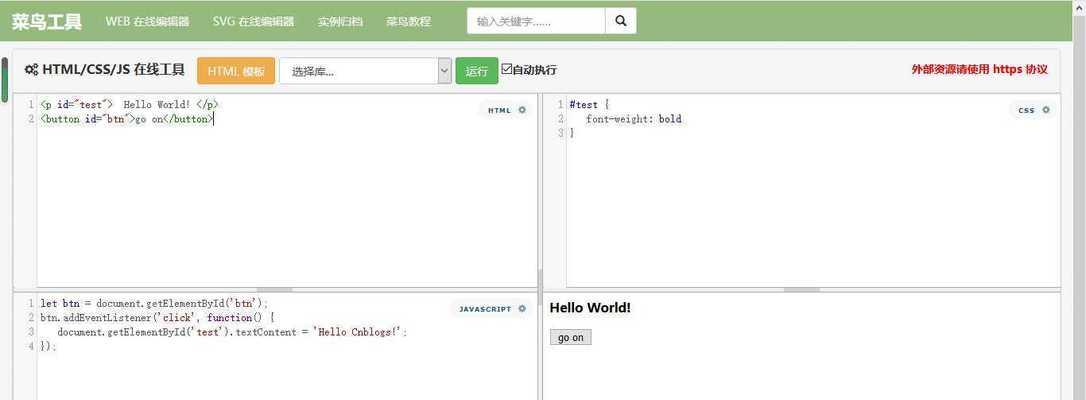Click the HTML/CSS/JS 在线工具 title
This screenshot has height=400, width=1086.
click(114, 69)
